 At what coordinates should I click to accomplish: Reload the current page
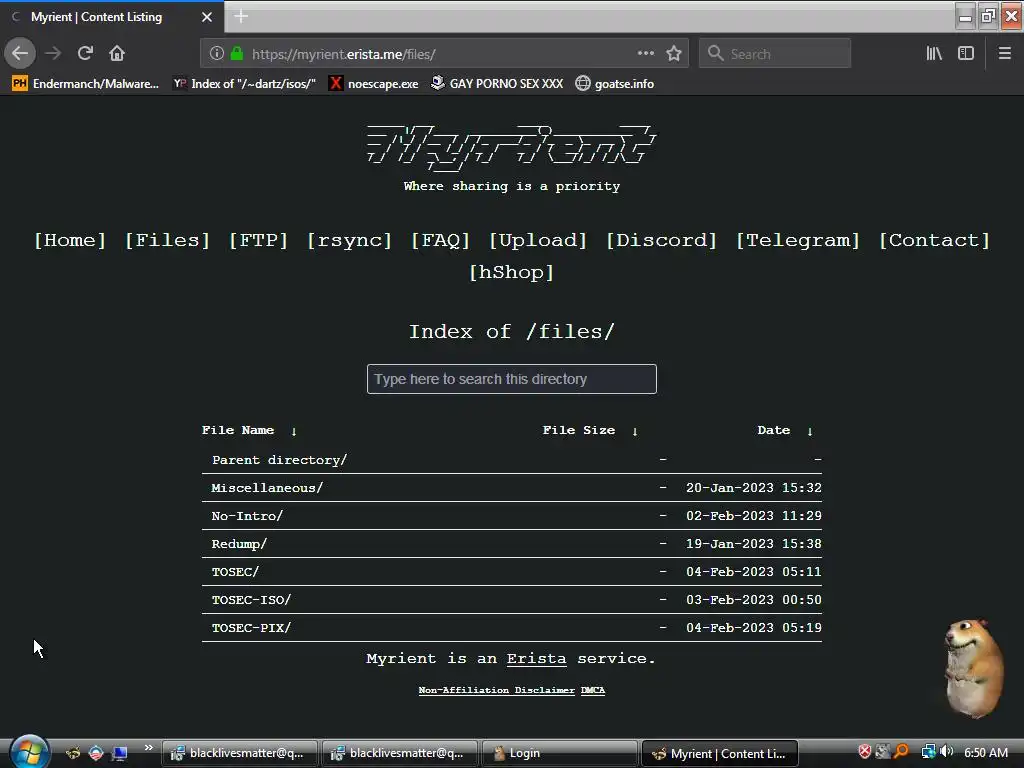pos(85,54)
